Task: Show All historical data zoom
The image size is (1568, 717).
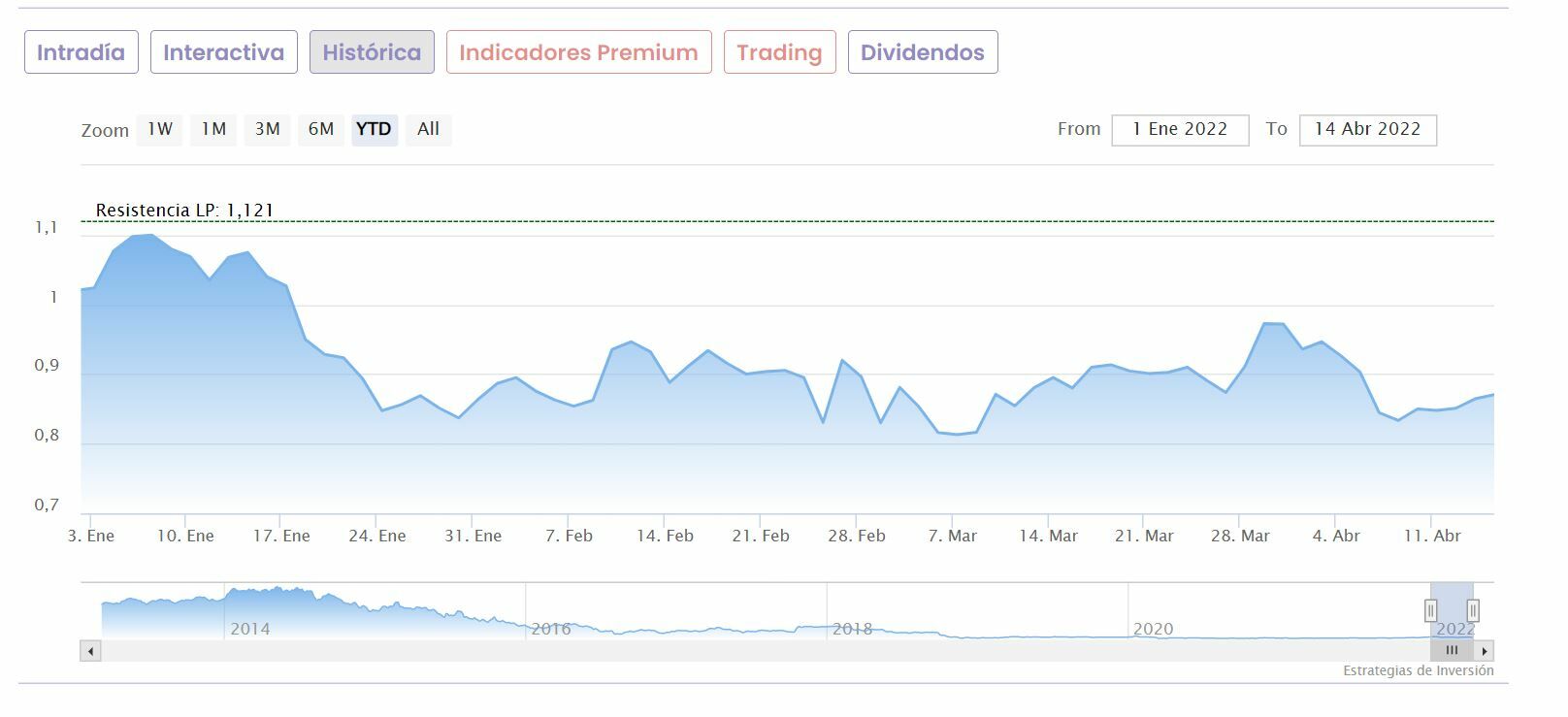Action: [x=428, y=129]
